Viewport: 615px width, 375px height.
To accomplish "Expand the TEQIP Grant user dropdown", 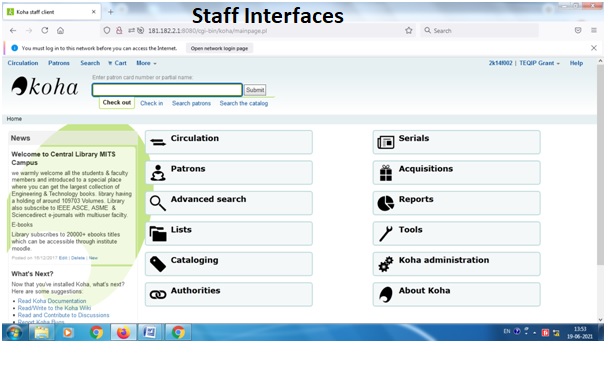I will click(540, 63).
